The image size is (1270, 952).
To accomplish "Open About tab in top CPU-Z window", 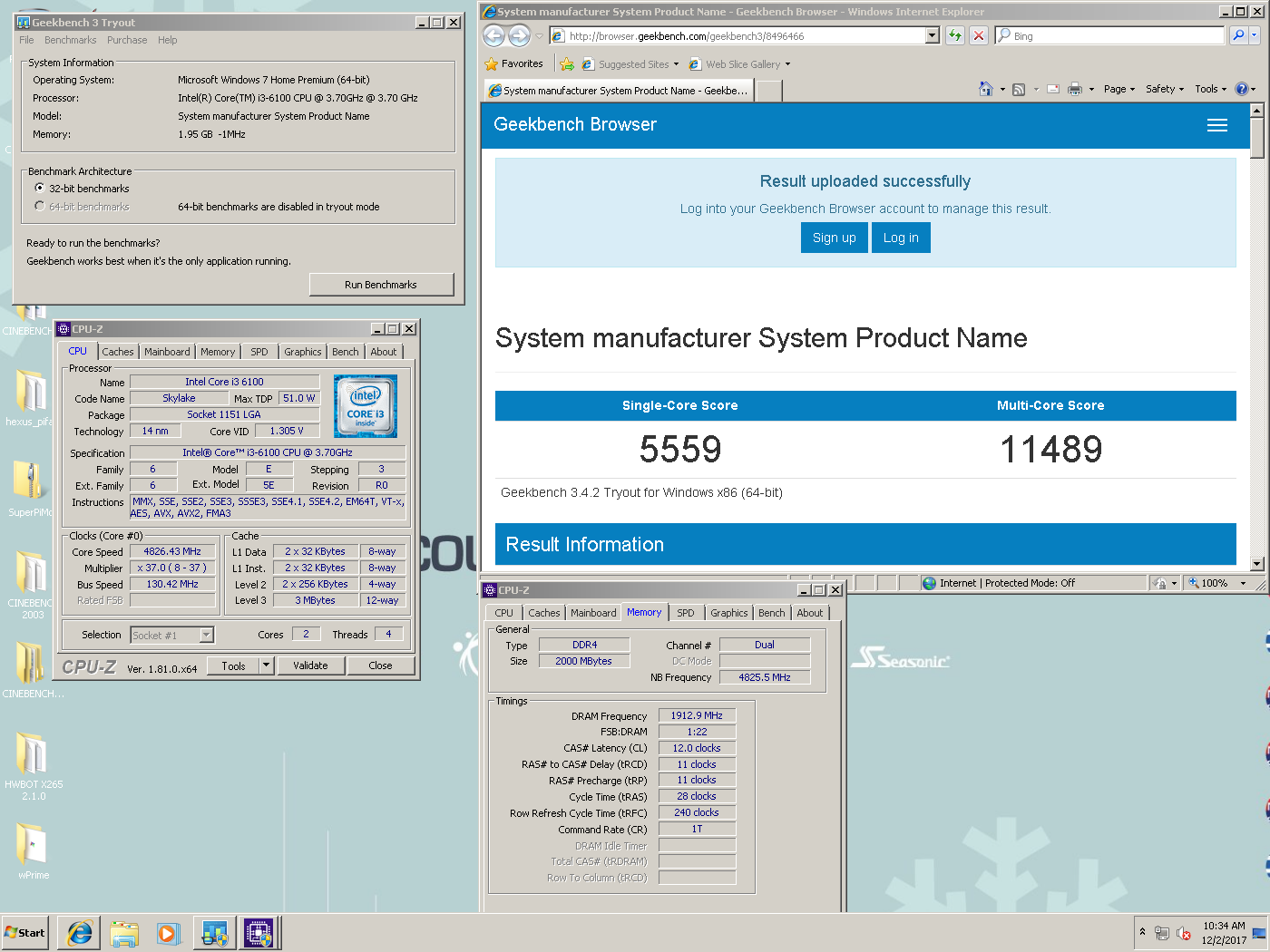I will point(383,352).
